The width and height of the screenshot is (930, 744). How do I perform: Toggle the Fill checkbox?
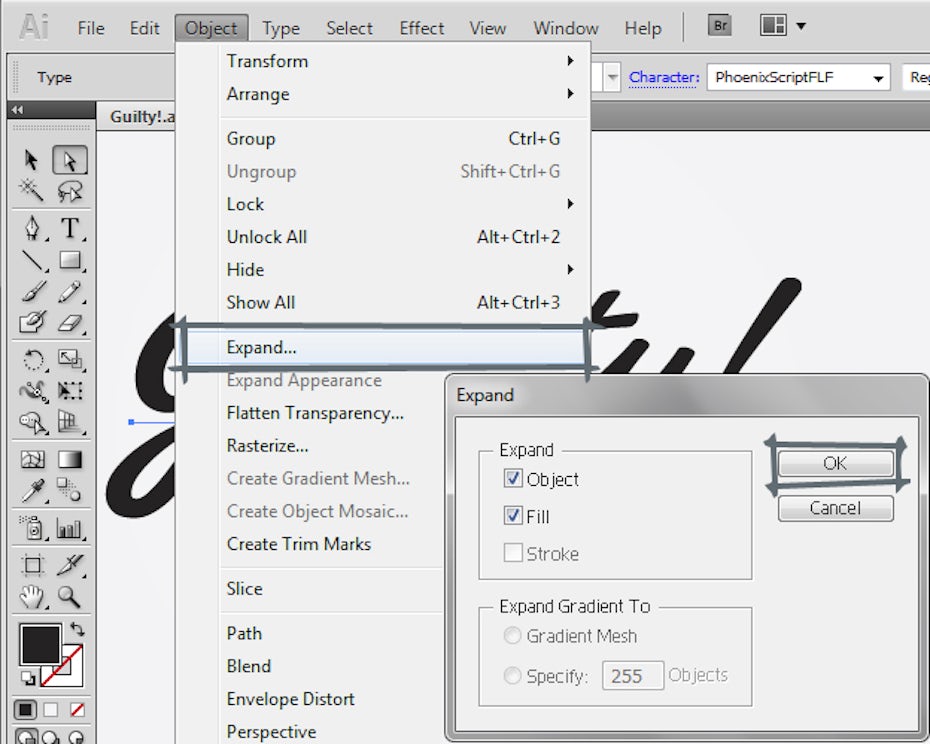coord(514,517)
